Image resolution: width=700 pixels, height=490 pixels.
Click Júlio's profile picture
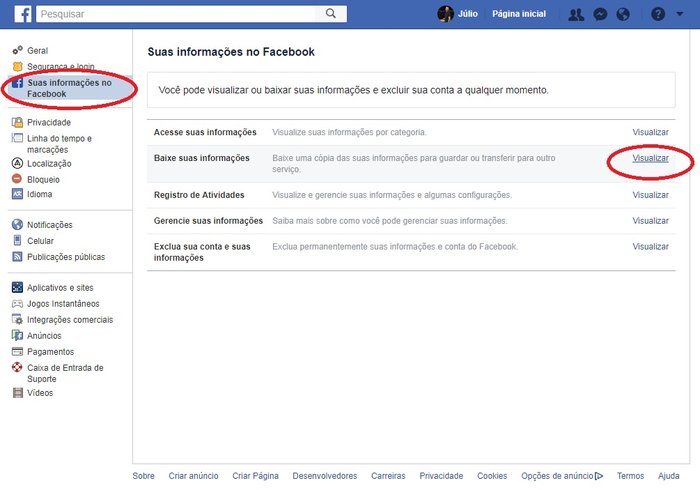445,14
